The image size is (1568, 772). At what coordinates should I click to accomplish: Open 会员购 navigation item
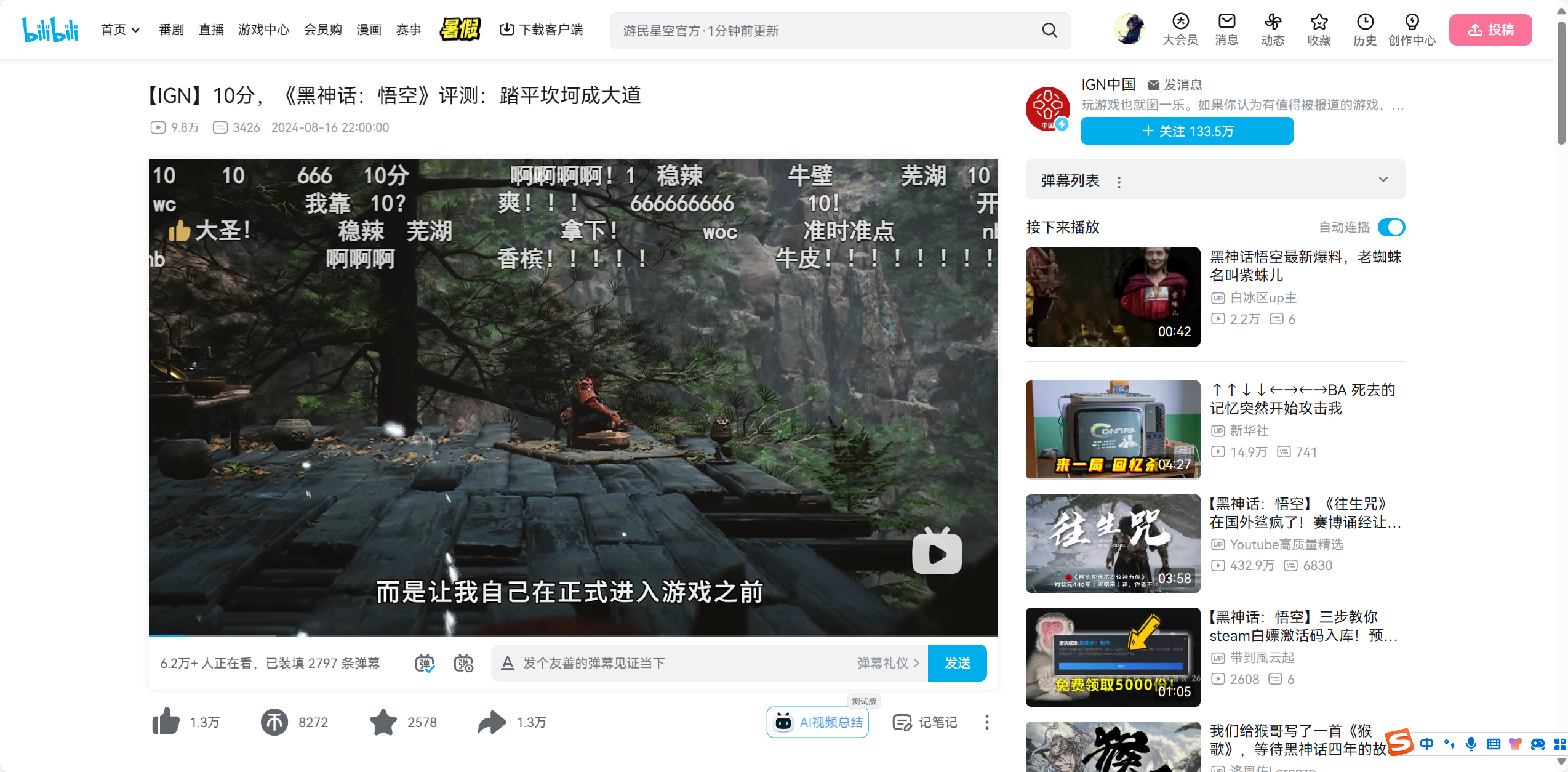(x=322, y=30)
